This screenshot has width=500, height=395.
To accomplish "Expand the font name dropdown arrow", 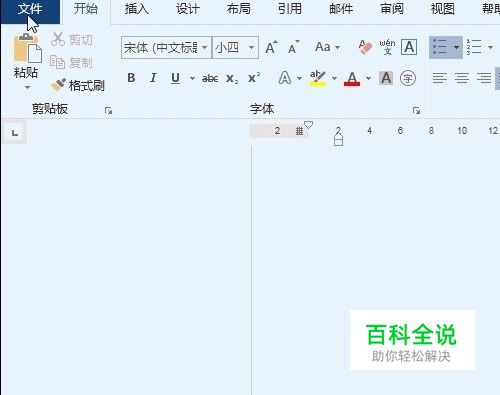I will pyautogui.click(x=205, y=48).
